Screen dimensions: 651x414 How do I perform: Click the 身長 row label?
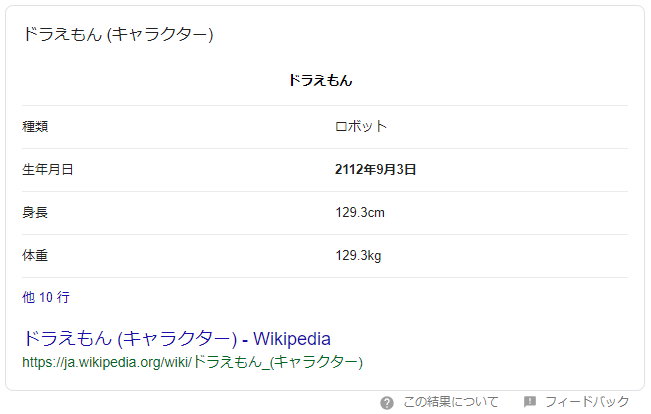(35, 213)
